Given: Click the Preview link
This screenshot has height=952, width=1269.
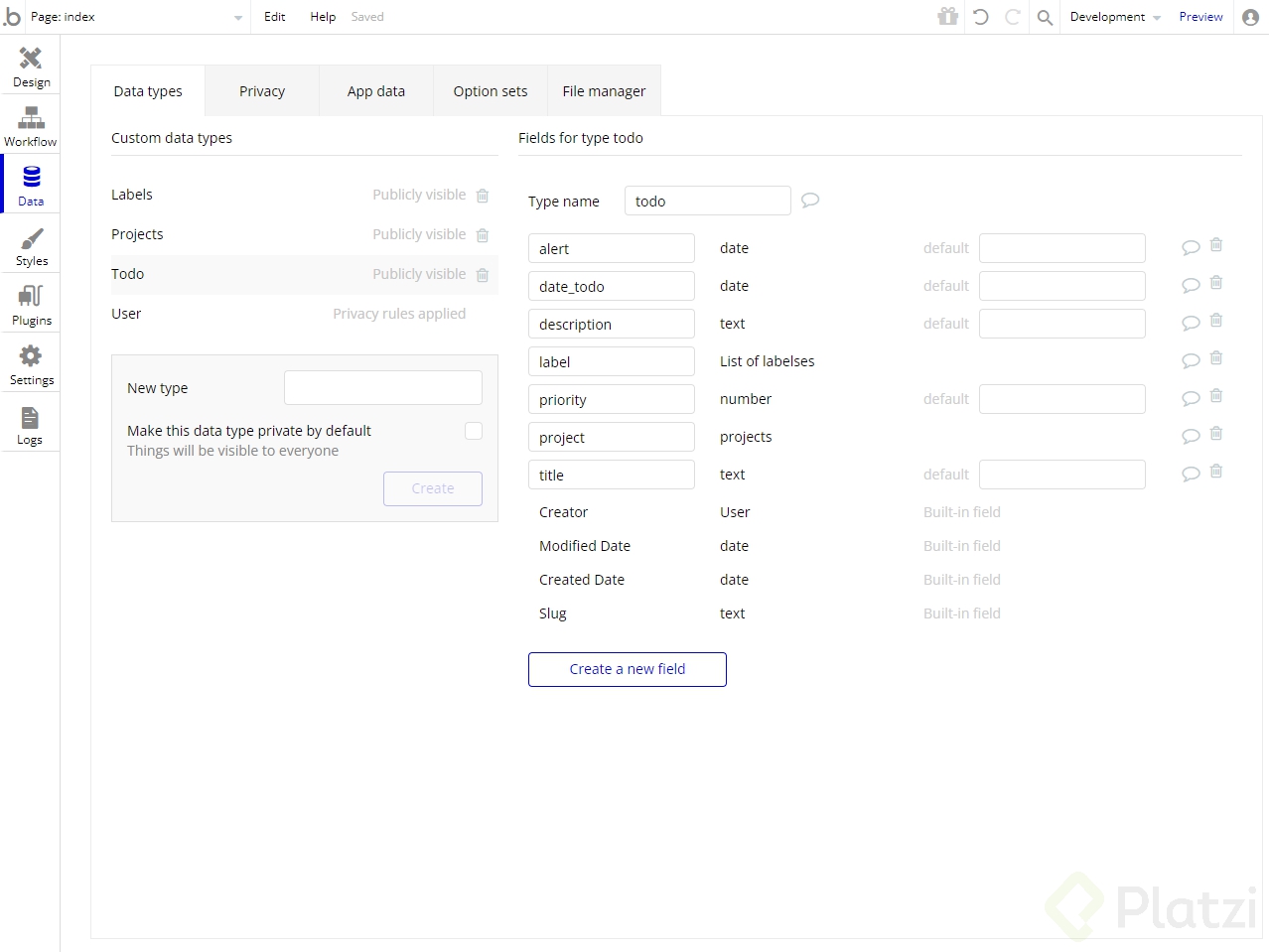Looking at the screenshot, I should tap(1200, 17).
